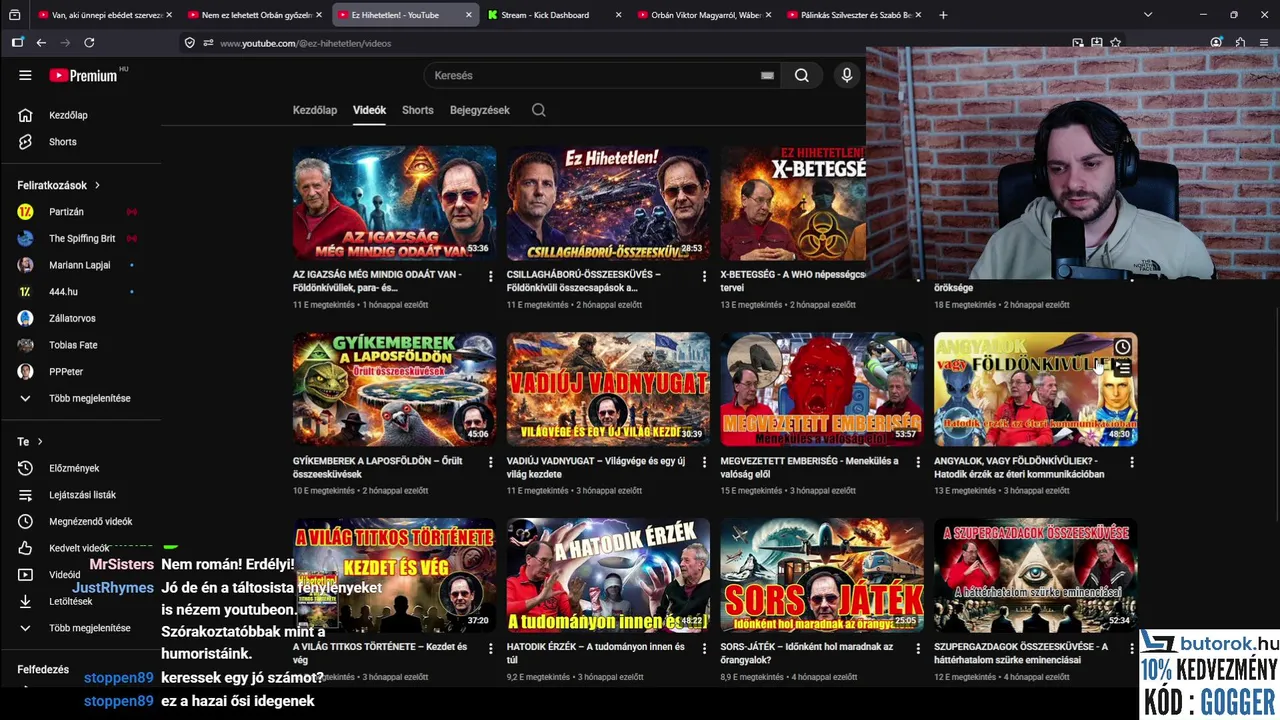The image size is (1280, 720).
Task: Open Mariann Lapjai subscription
Action: pos(80,265)
